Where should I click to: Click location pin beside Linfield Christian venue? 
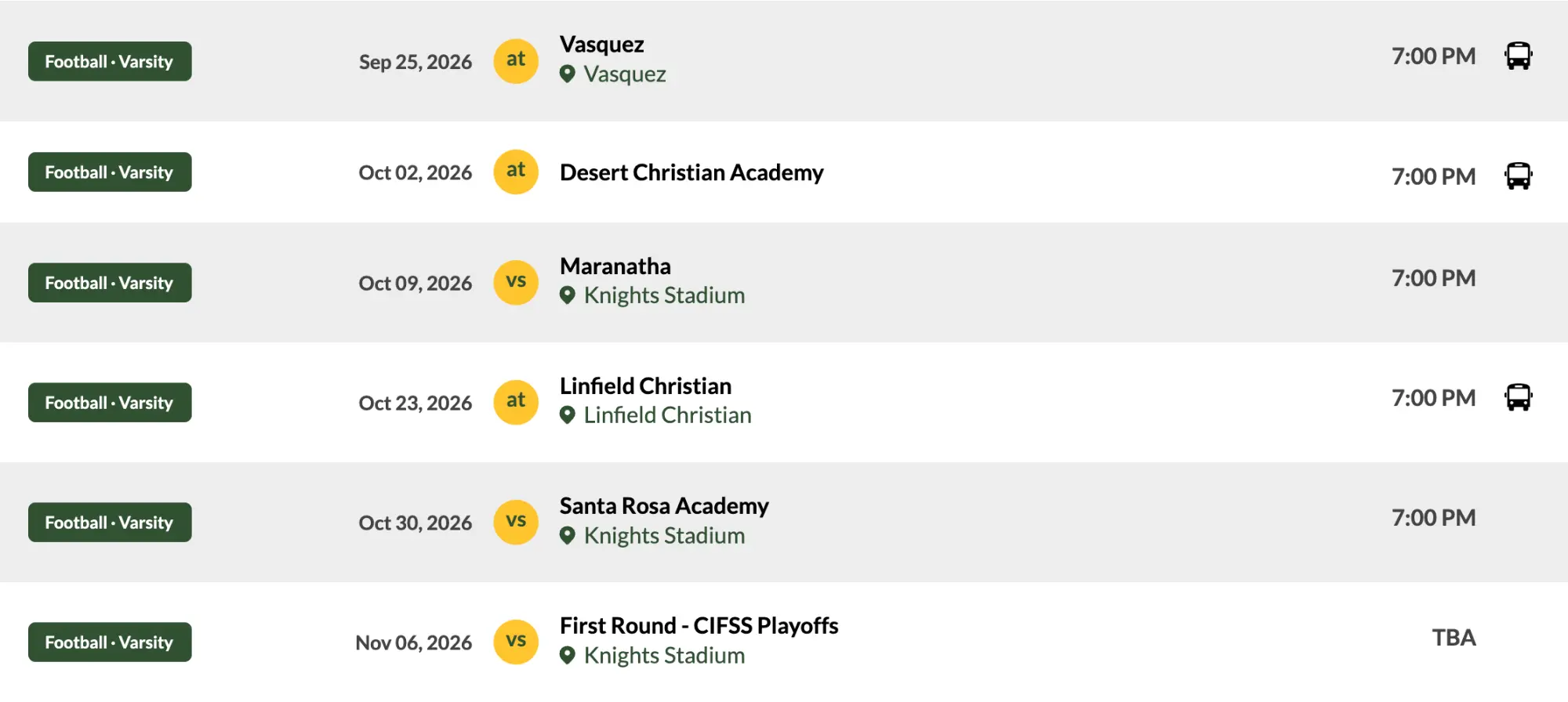568,415
